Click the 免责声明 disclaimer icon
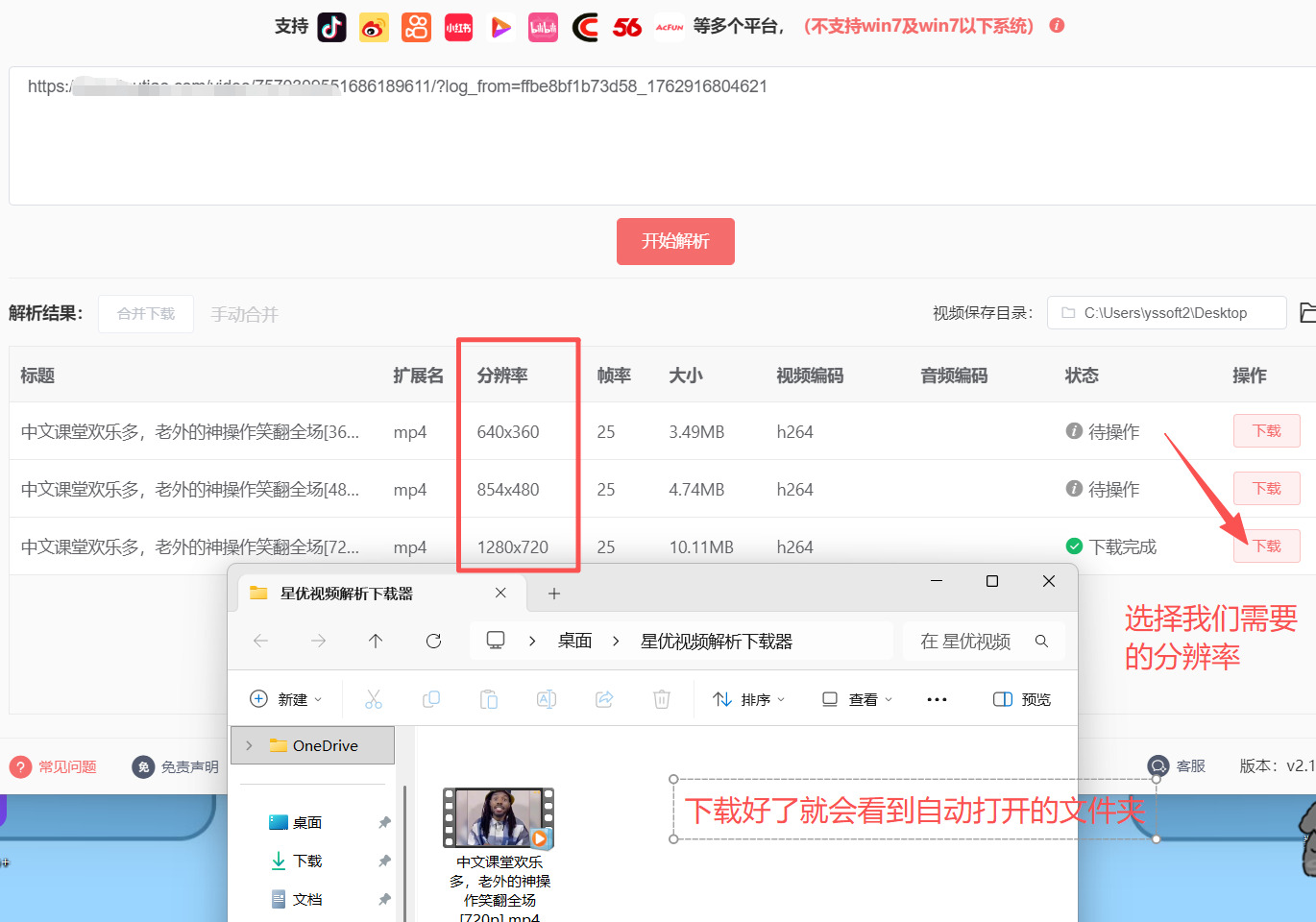Screen dimensions: 1316x922 coord(143,766)
